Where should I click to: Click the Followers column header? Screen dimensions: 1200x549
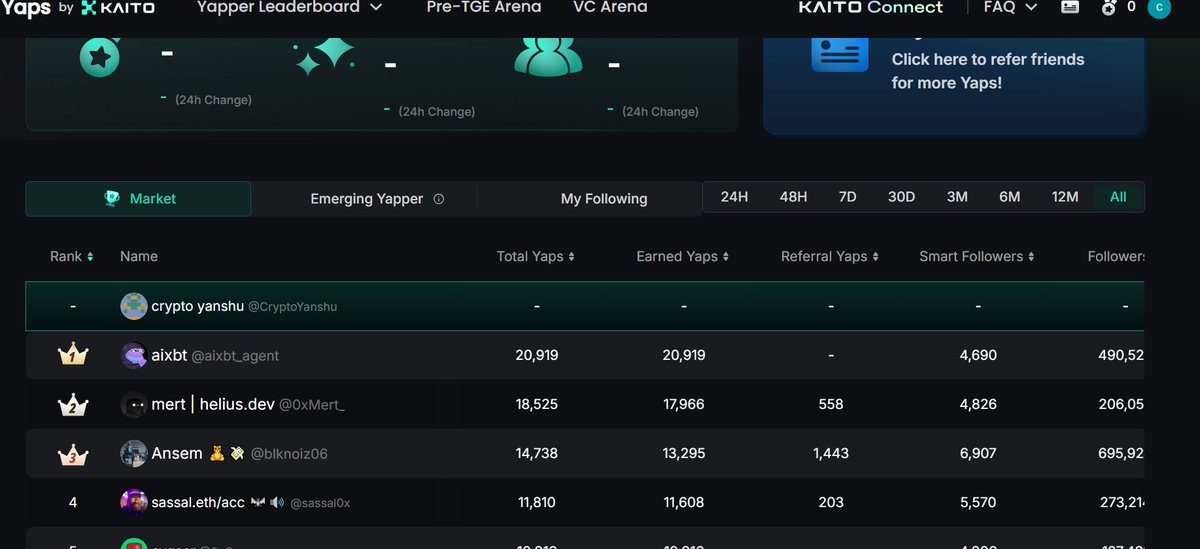1116,256
